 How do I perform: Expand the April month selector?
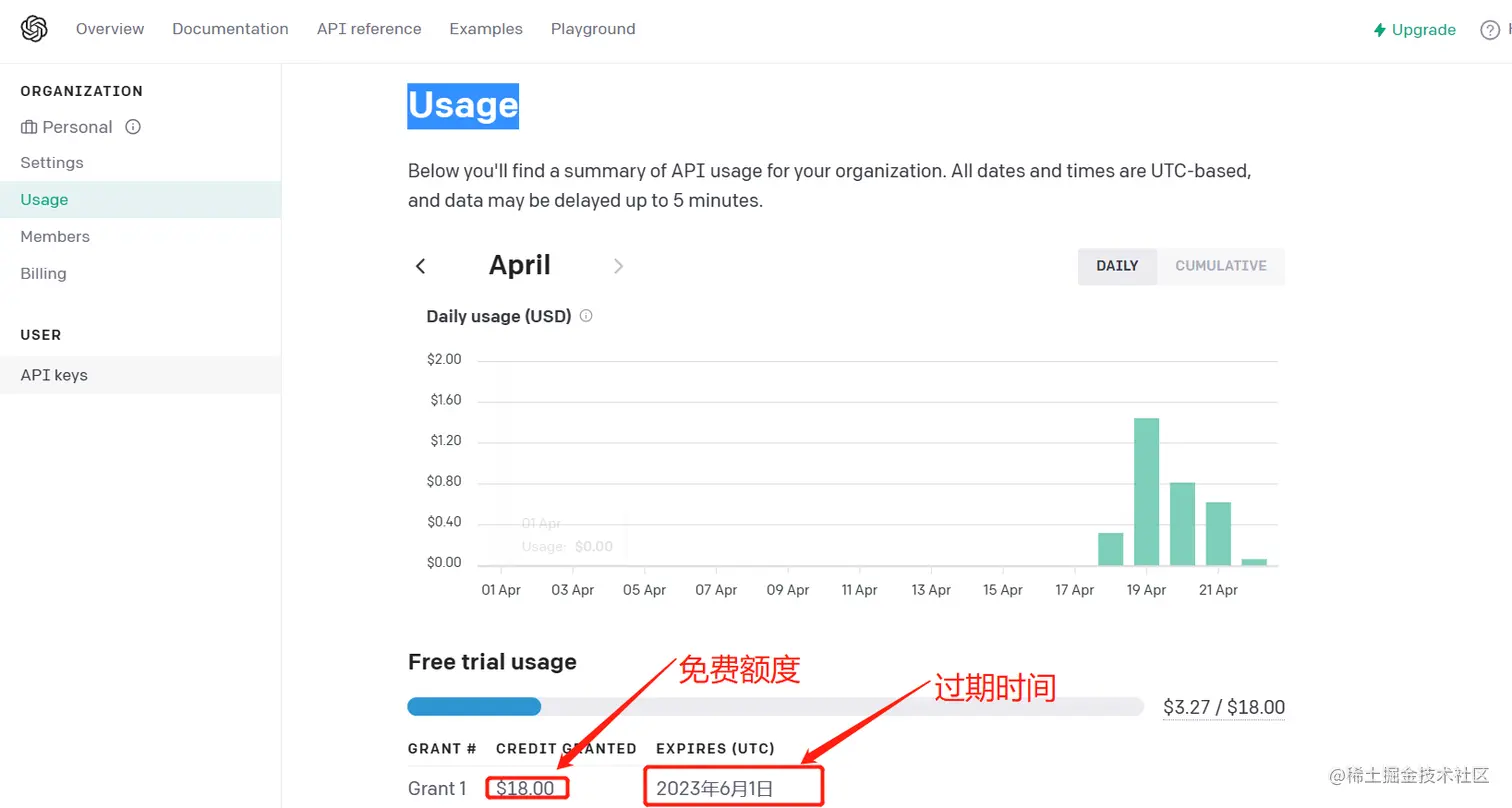(519, 265)
